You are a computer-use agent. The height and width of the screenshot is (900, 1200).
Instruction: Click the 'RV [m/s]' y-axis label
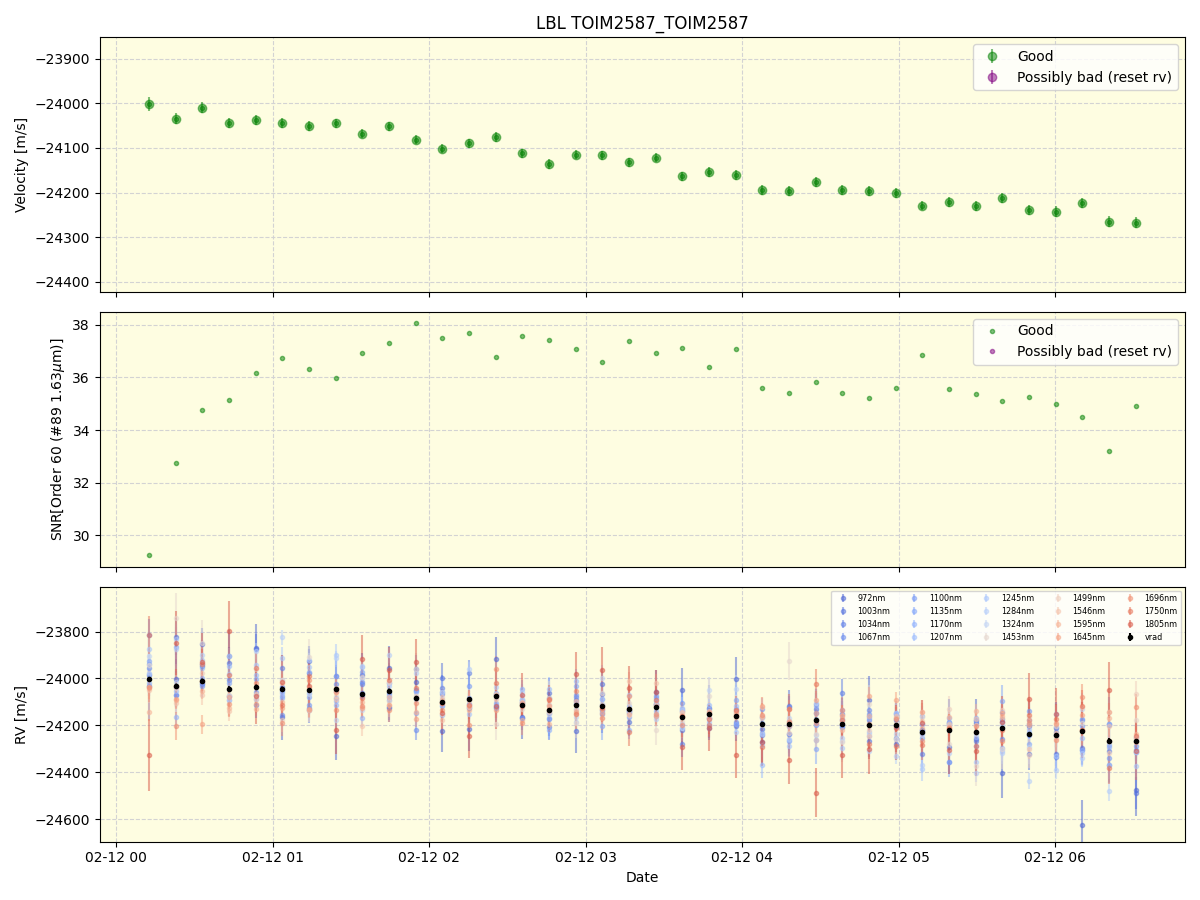point(21,714)
